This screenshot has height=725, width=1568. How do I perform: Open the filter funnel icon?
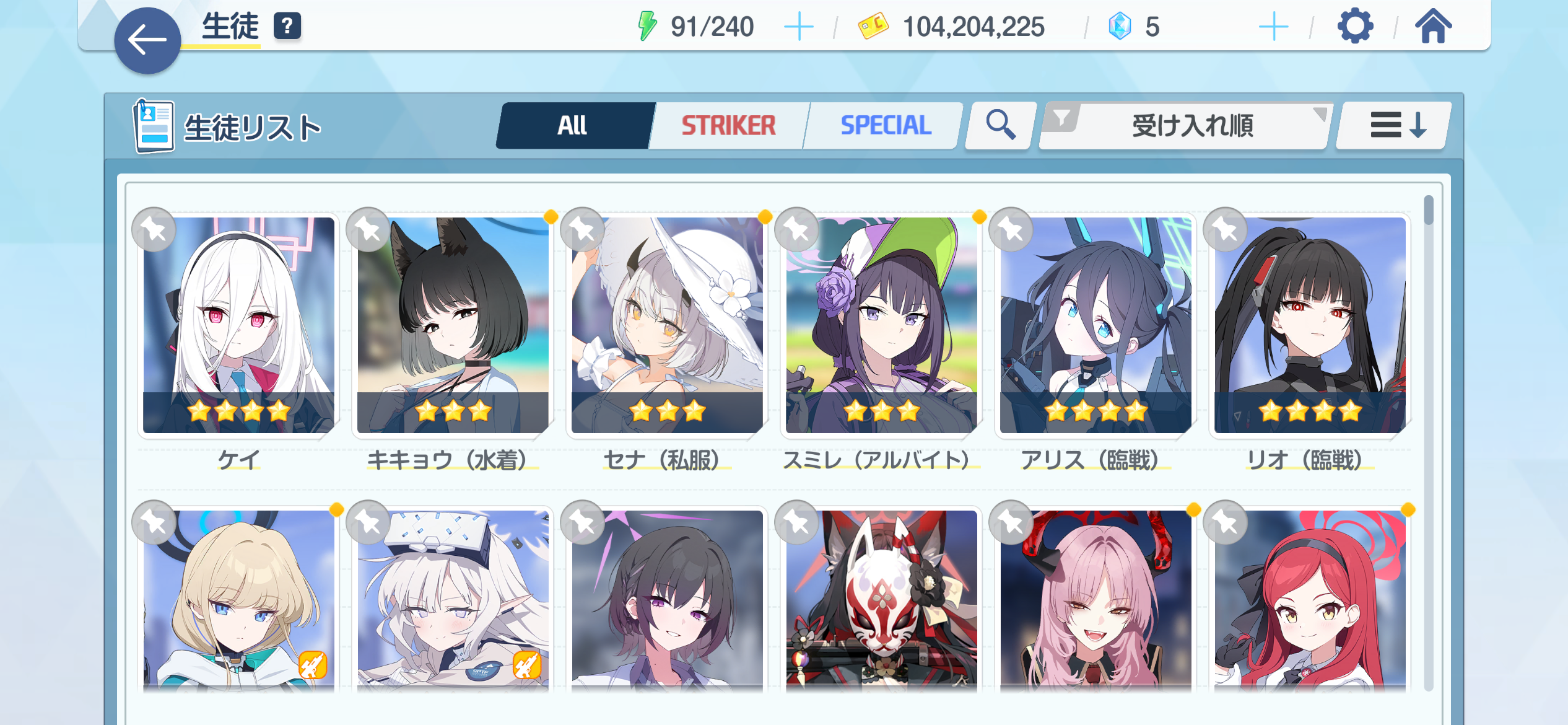point(1061,118)
